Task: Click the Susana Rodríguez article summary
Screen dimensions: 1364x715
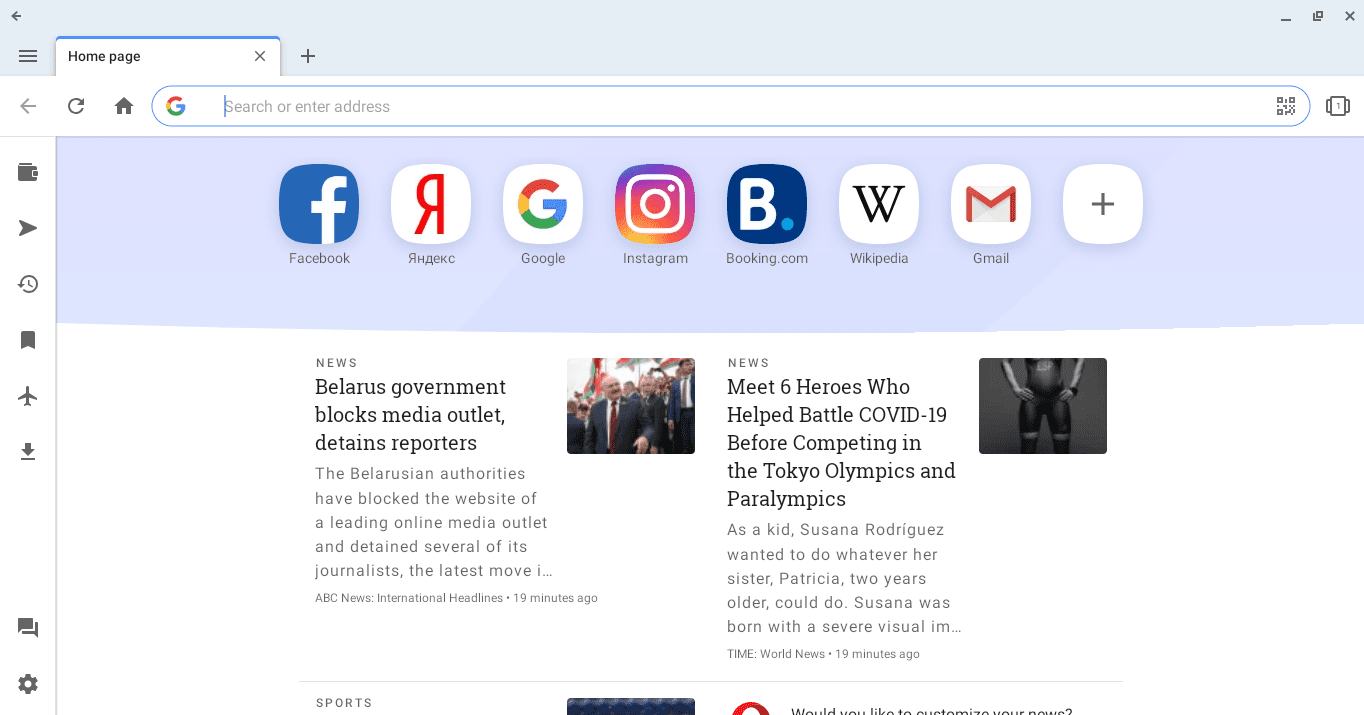Action: 845,578
